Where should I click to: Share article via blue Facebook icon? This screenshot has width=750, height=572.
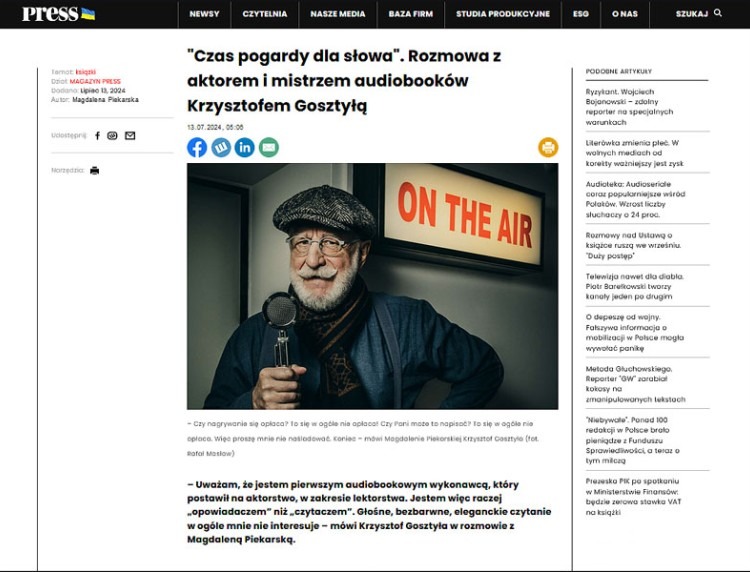[197, 147]
